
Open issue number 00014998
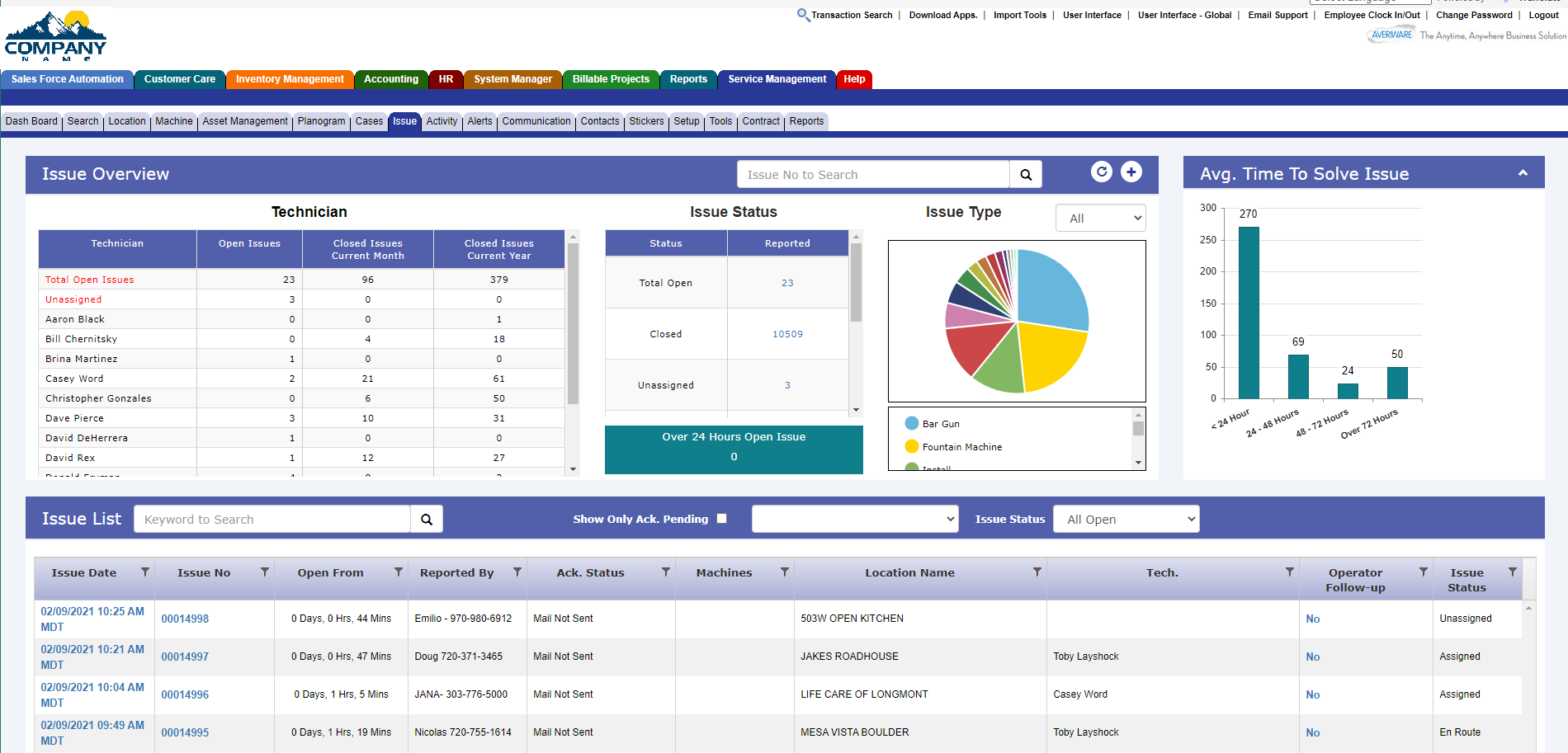185,619
